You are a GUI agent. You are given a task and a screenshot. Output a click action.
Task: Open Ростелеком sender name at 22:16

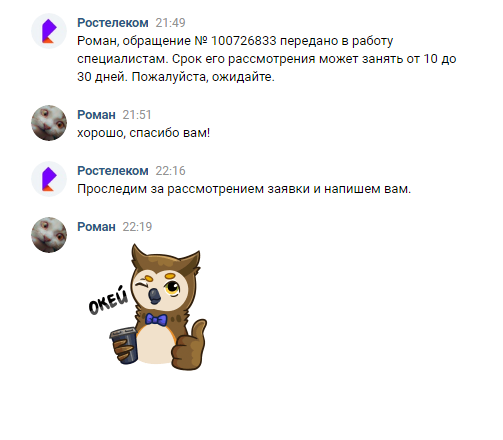click(x=113, y=171)
